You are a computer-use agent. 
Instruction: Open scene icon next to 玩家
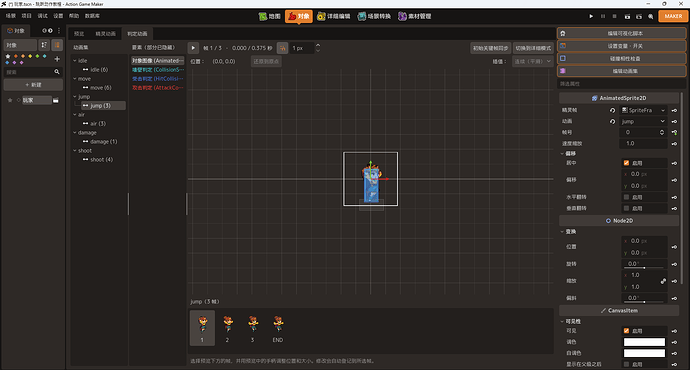pos(56,100)
